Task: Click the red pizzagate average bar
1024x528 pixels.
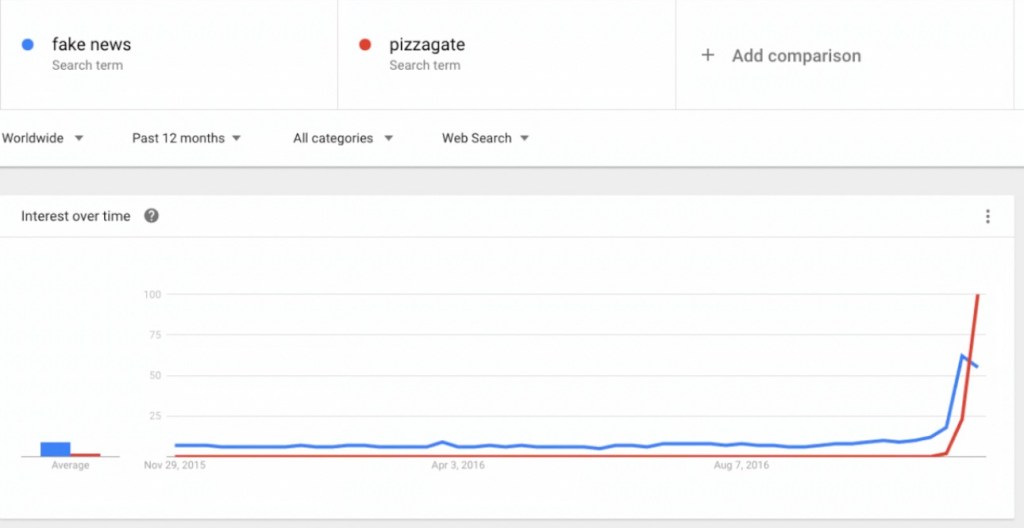Action: [86, 455]
